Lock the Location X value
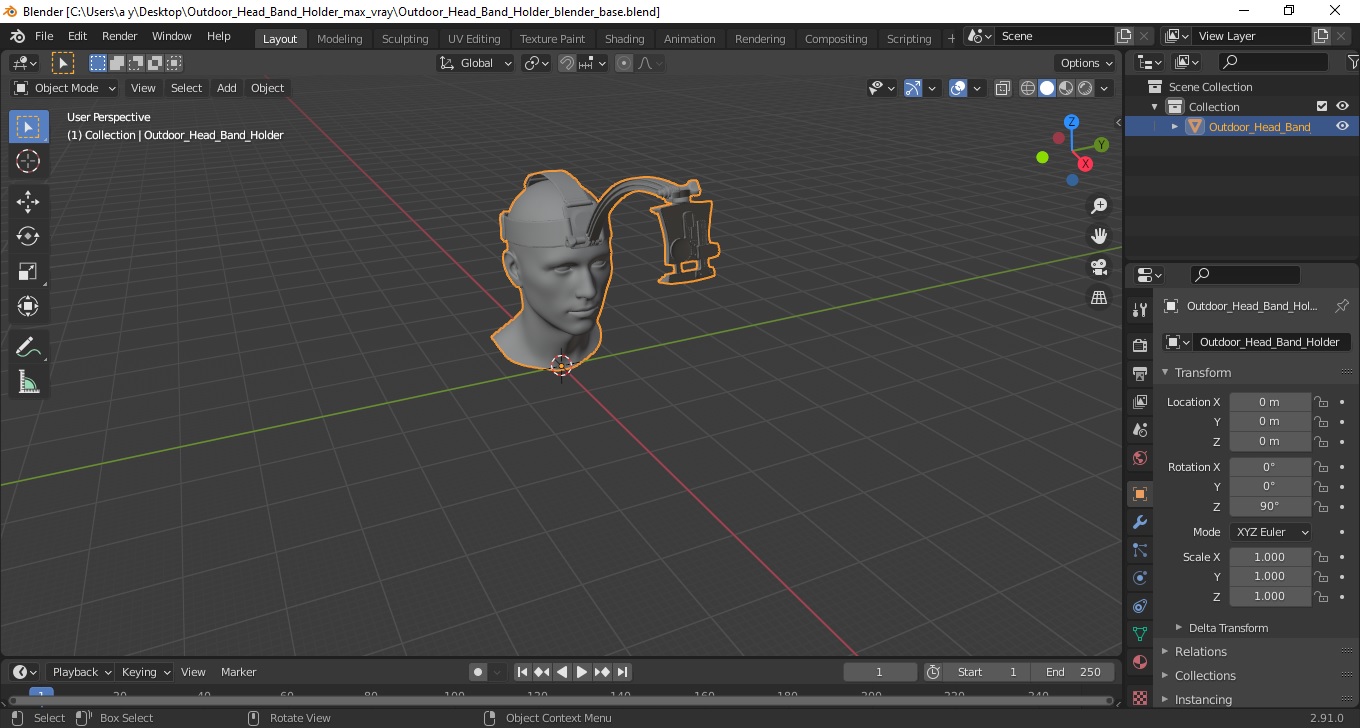 [x=1321, y=402]
